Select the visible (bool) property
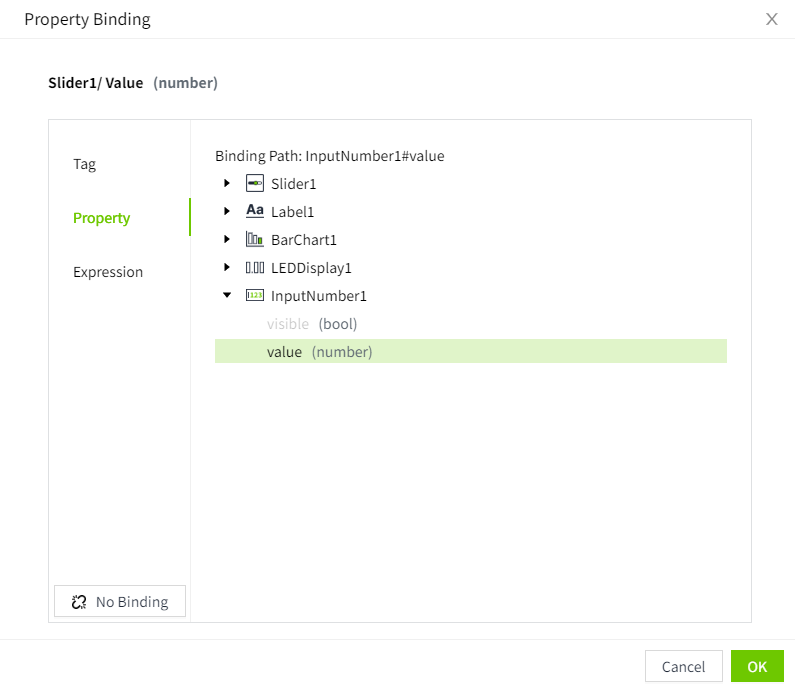Image resolution: width=795 pixels, height=685 pixels. (x=311, y=324)
